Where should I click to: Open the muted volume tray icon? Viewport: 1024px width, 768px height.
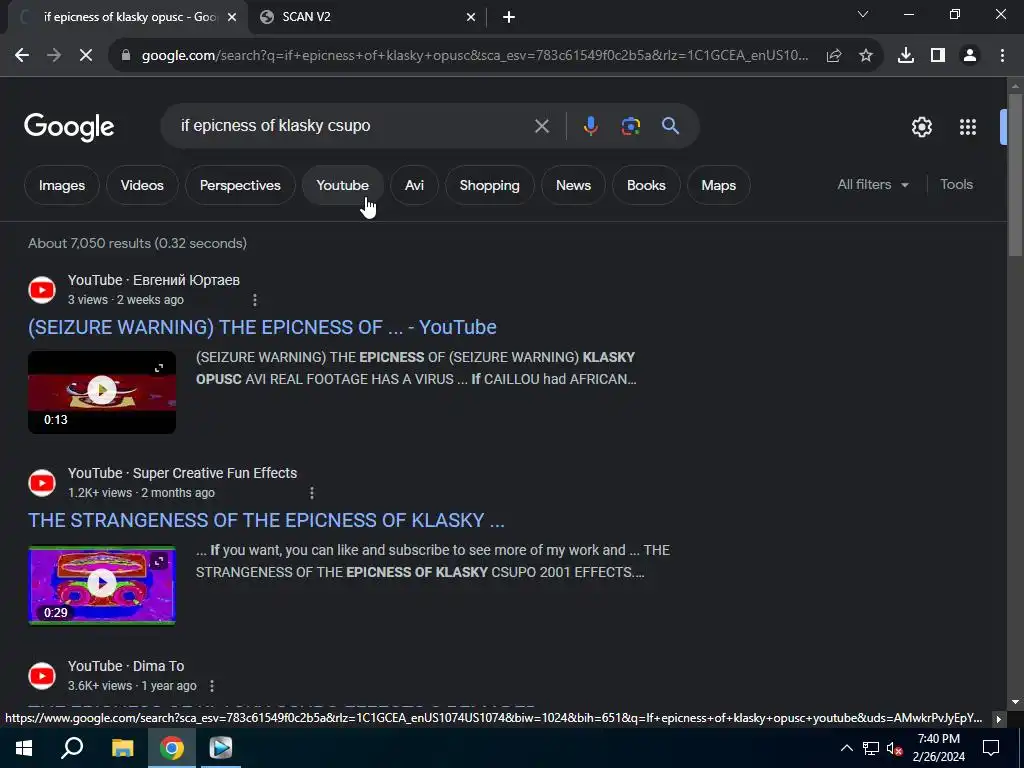894,748
